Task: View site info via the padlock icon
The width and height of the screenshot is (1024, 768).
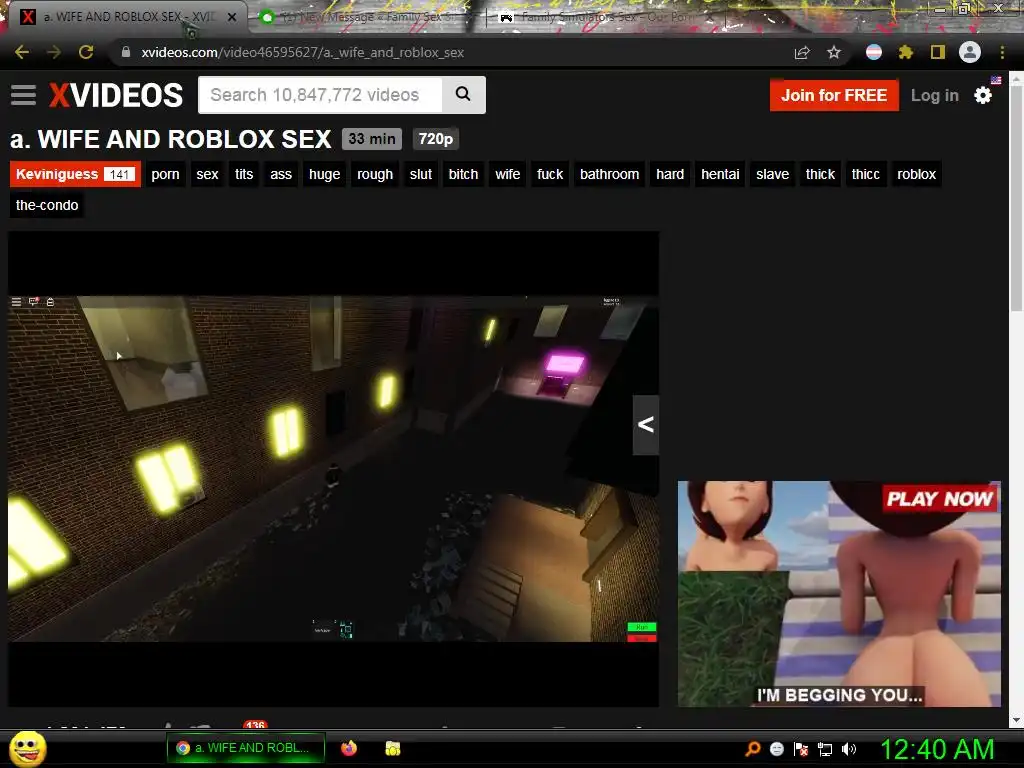Action: point(125,52)
